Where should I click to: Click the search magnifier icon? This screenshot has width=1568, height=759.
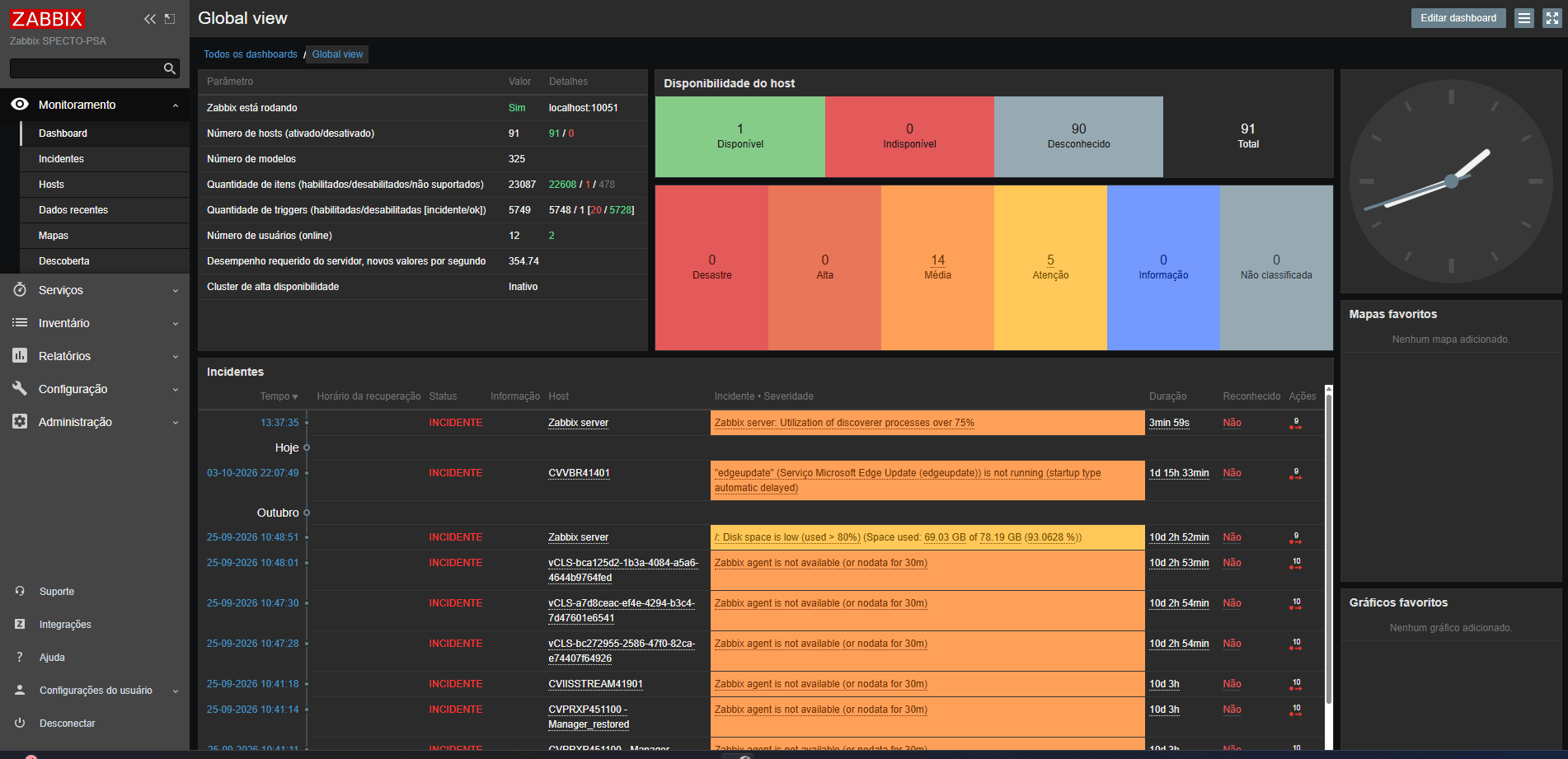170,68
